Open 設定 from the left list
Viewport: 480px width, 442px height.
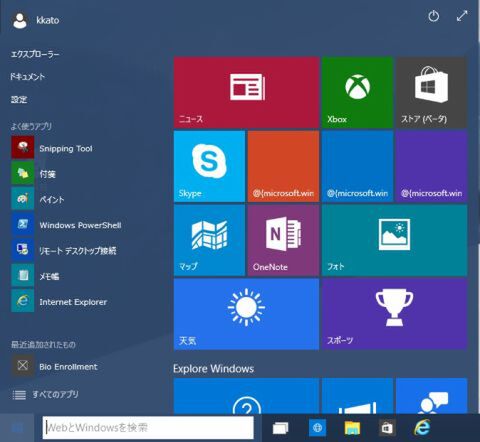point(19,99)
